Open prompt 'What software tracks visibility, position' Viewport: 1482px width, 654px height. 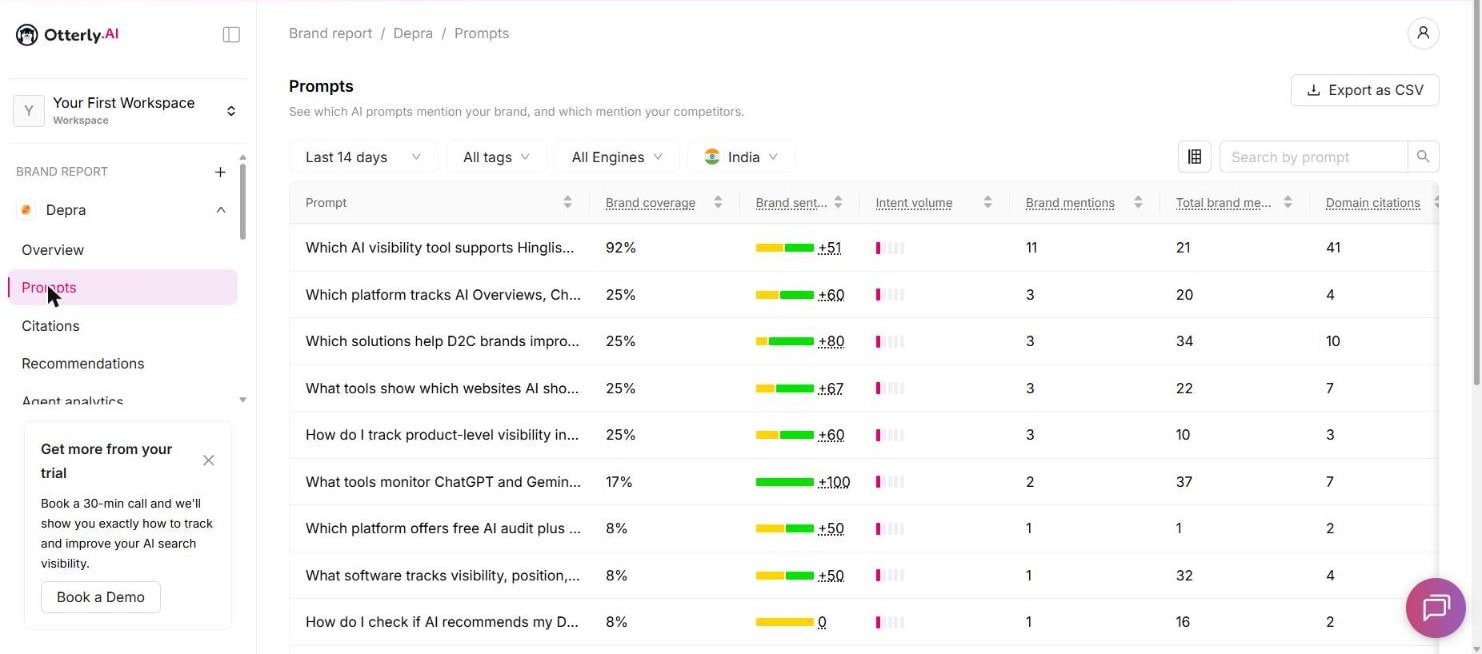(442, 575)
